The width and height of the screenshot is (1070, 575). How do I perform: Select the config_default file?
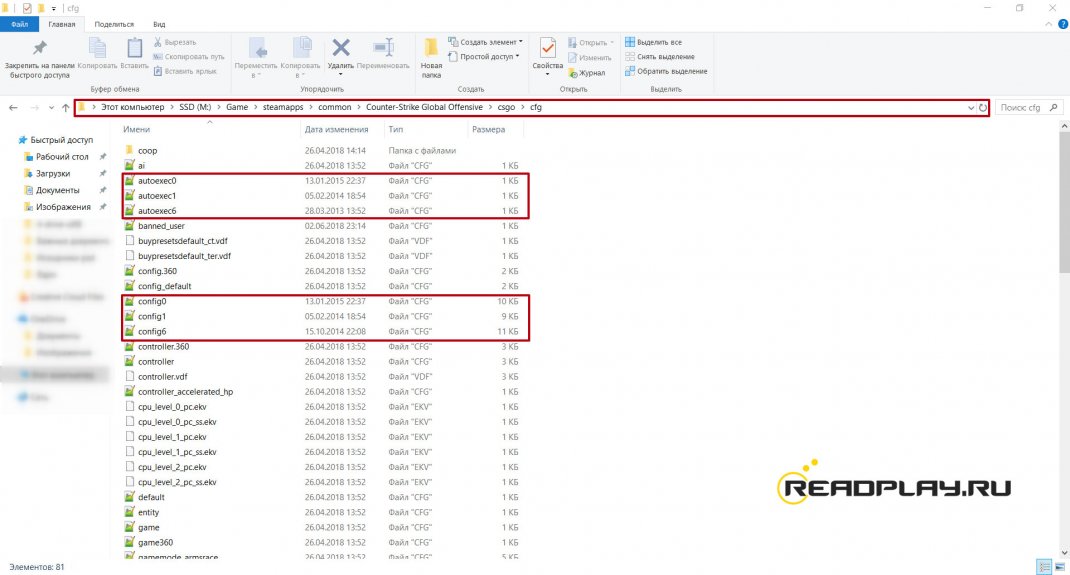point(164,286)
